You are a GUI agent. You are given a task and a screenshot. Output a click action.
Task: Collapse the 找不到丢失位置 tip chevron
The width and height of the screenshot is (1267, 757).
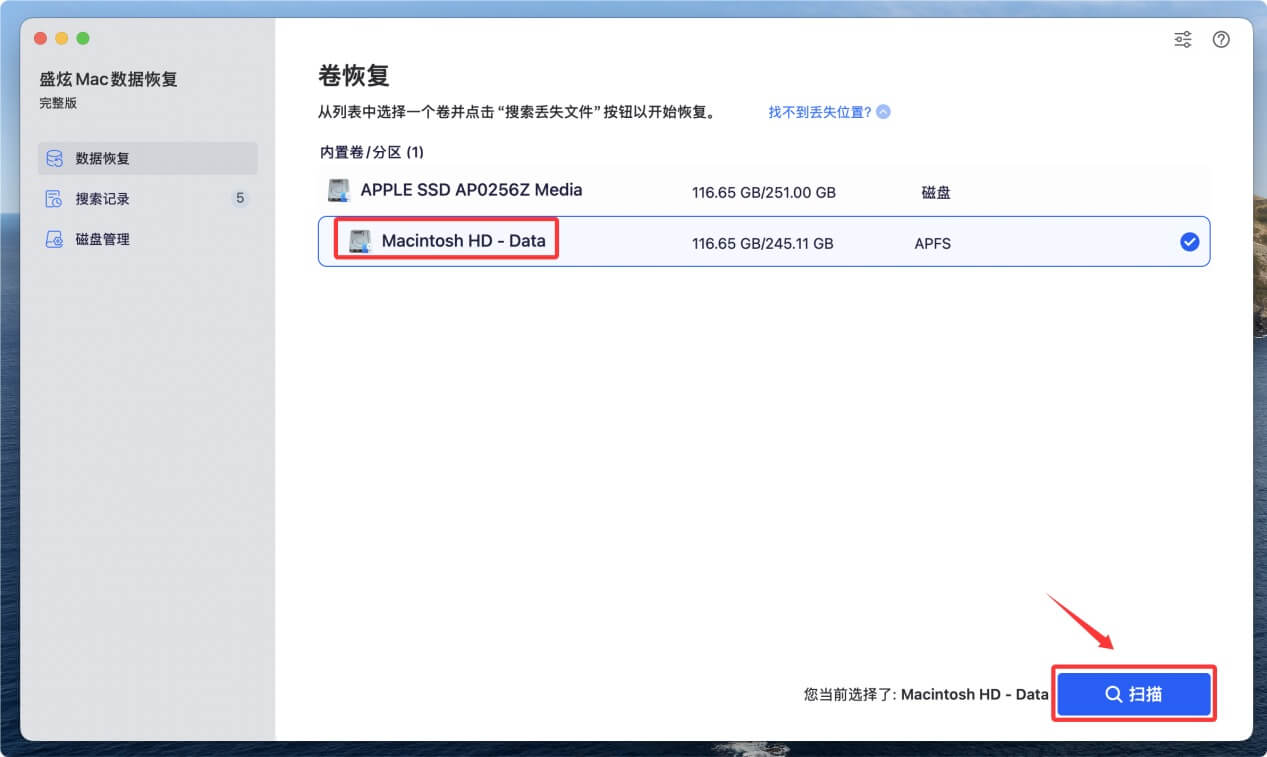pos(881,112)
